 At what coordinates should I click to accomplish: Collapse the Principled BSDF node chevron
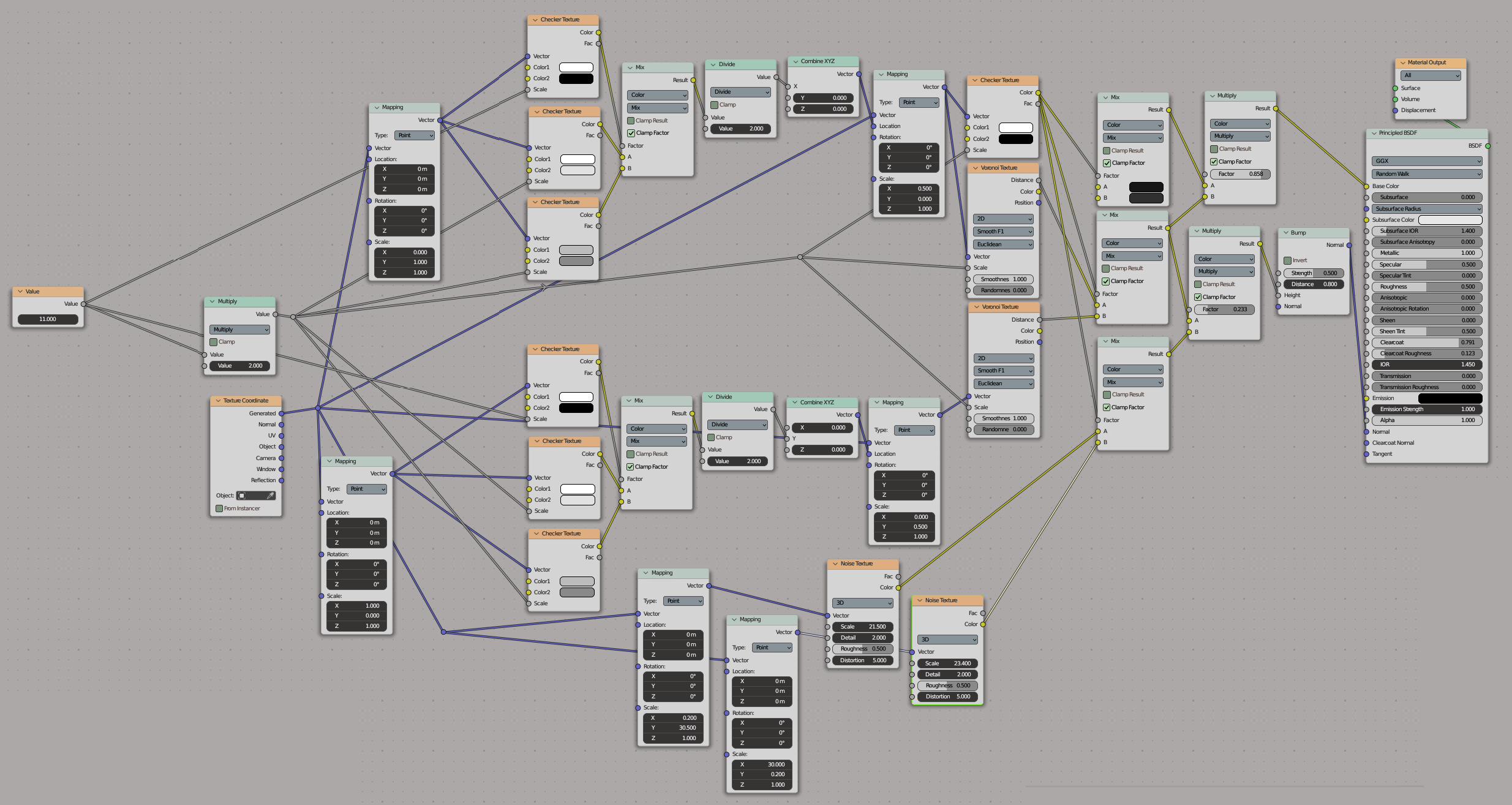pos(1374,133)
